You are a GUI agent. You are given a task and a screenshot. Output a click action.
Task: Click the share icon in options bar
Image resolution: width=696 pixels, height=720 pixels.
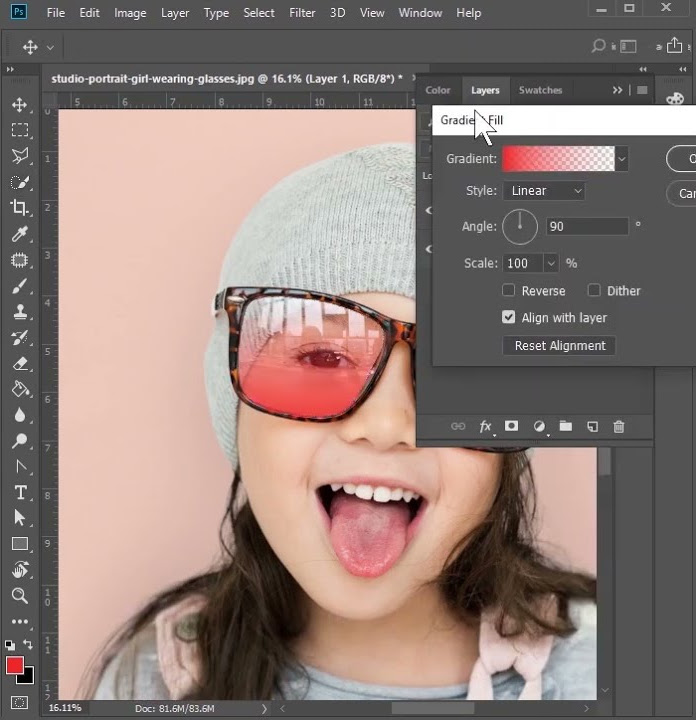pyautogui.click(x=674, y=45)
